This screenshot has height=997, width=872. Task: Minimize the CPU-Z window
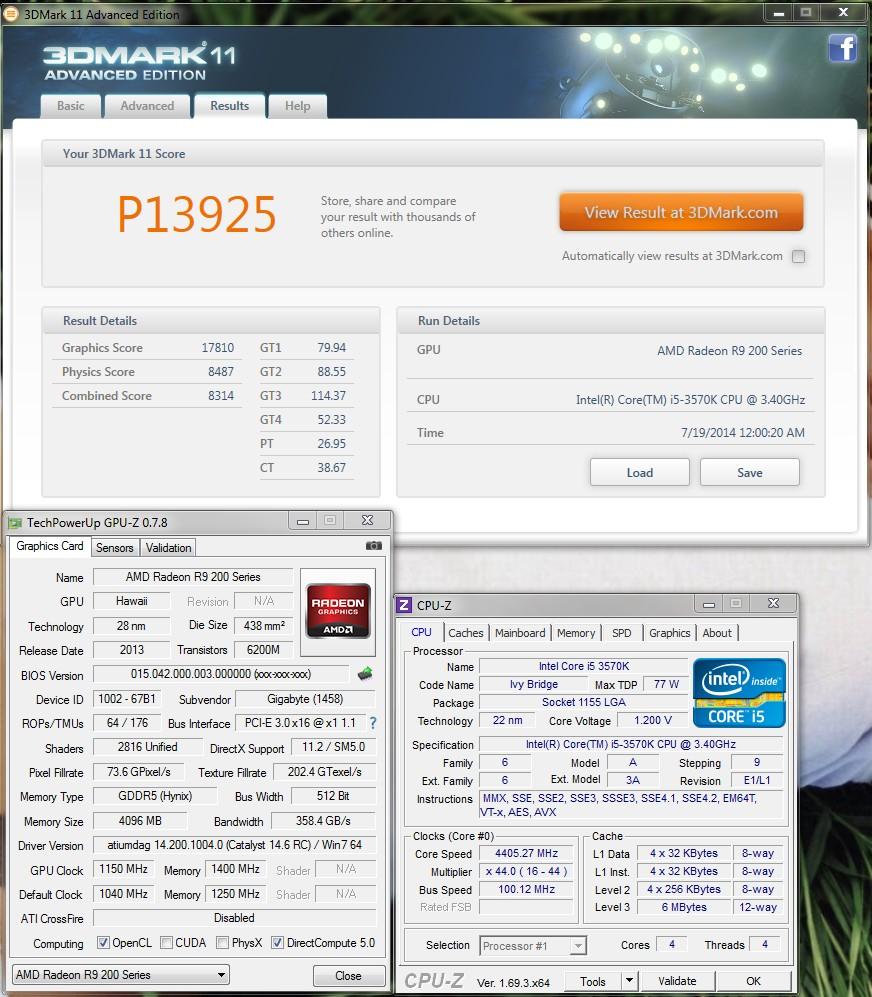tap(709, 603)
